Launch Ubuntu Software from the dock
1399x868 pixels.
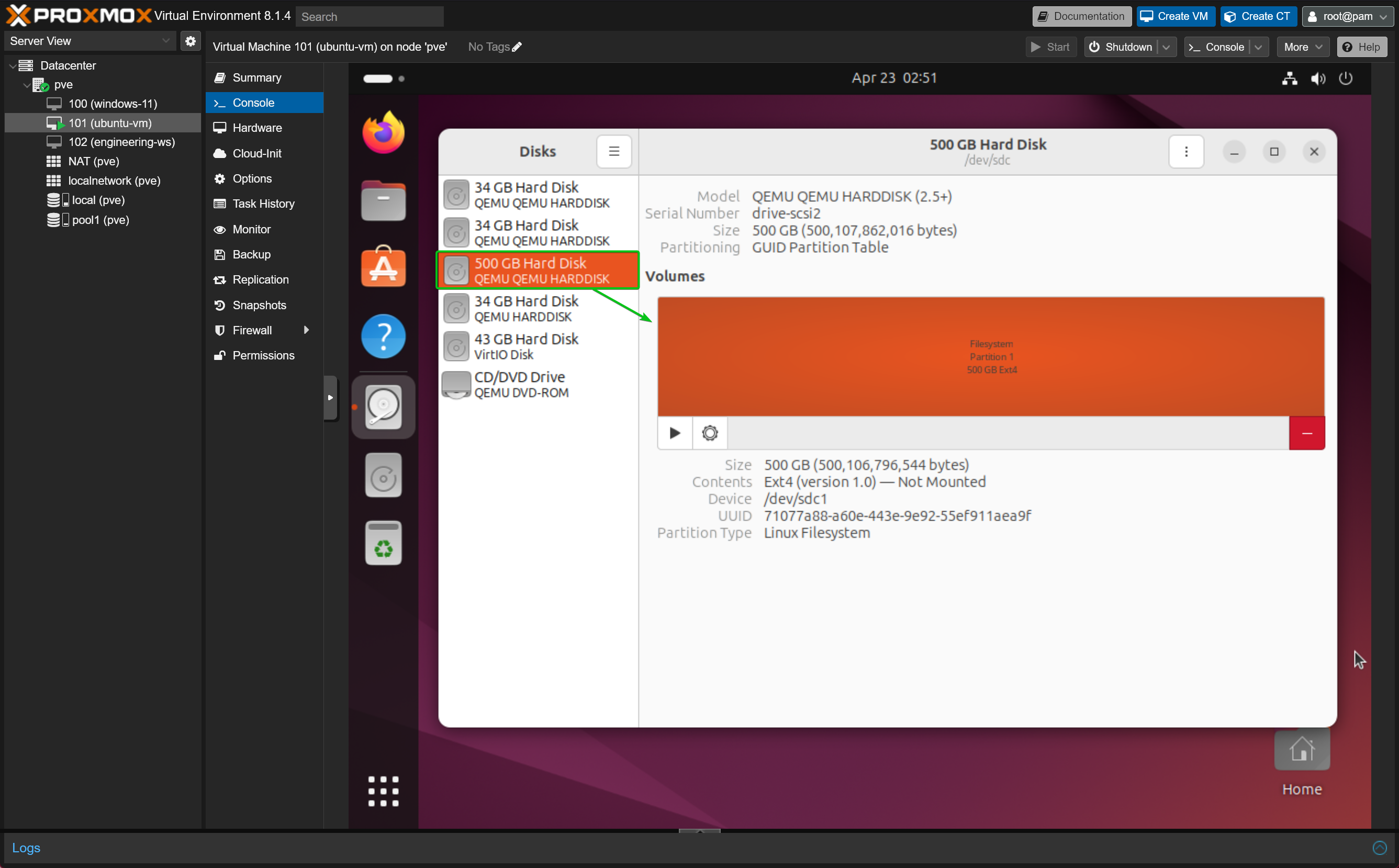click(x=383, y=267)
